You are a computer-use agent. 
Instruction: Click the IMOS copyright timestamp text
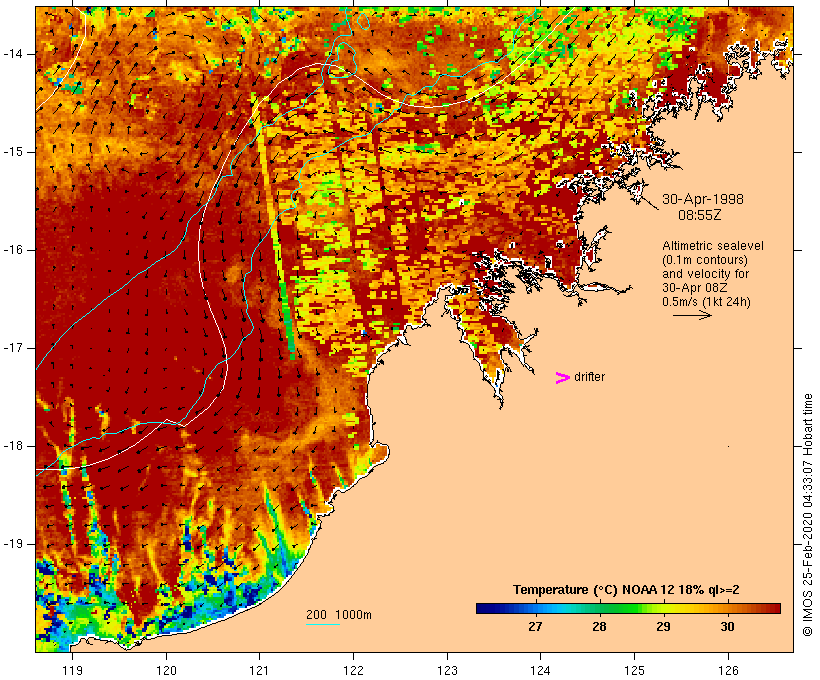[808, 515]
